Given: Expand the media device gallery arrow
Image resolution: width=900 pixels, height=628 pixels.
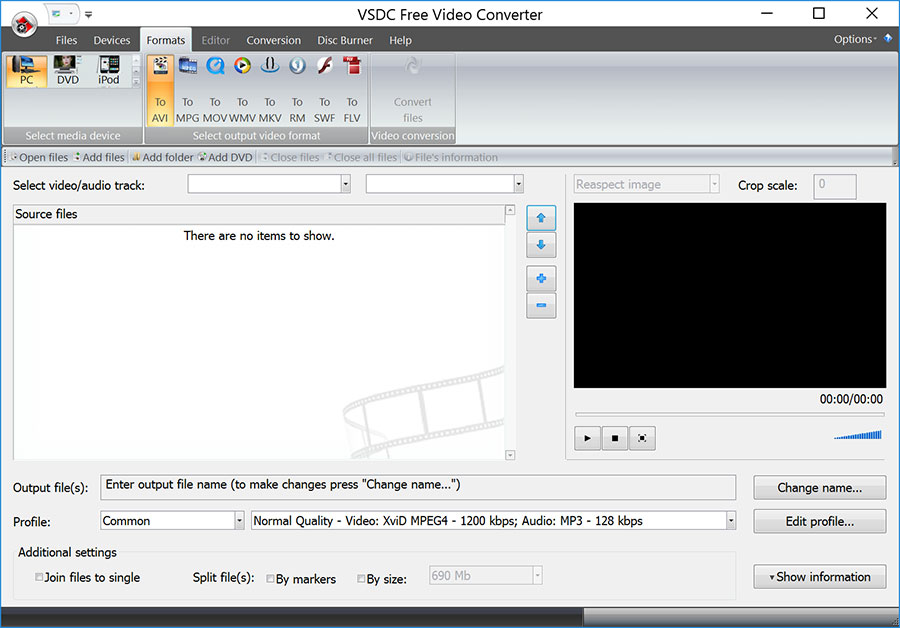Looking at the screenshot, I should [136, 82].
